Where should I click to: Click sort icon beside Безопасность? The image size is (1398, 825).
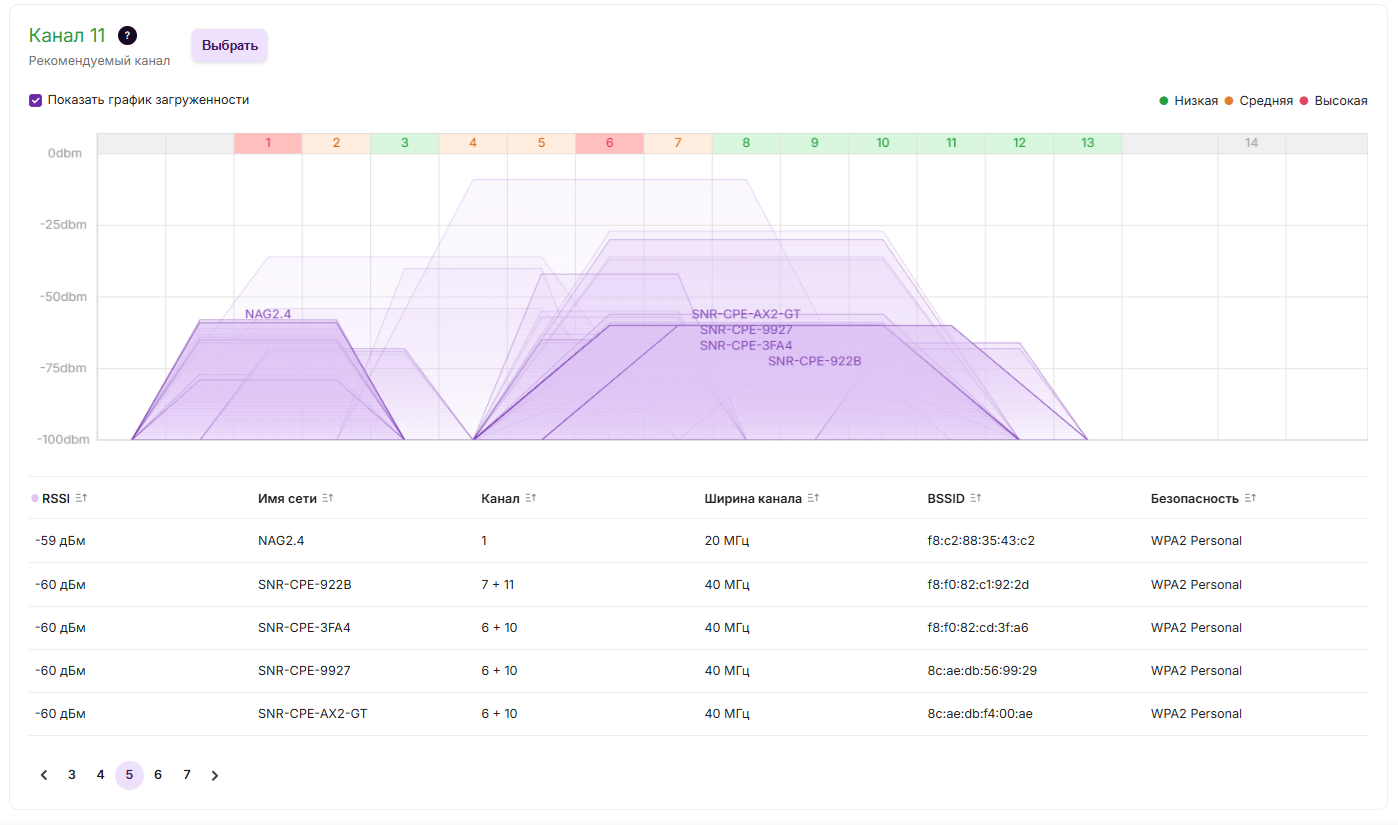pos(1250,498)
